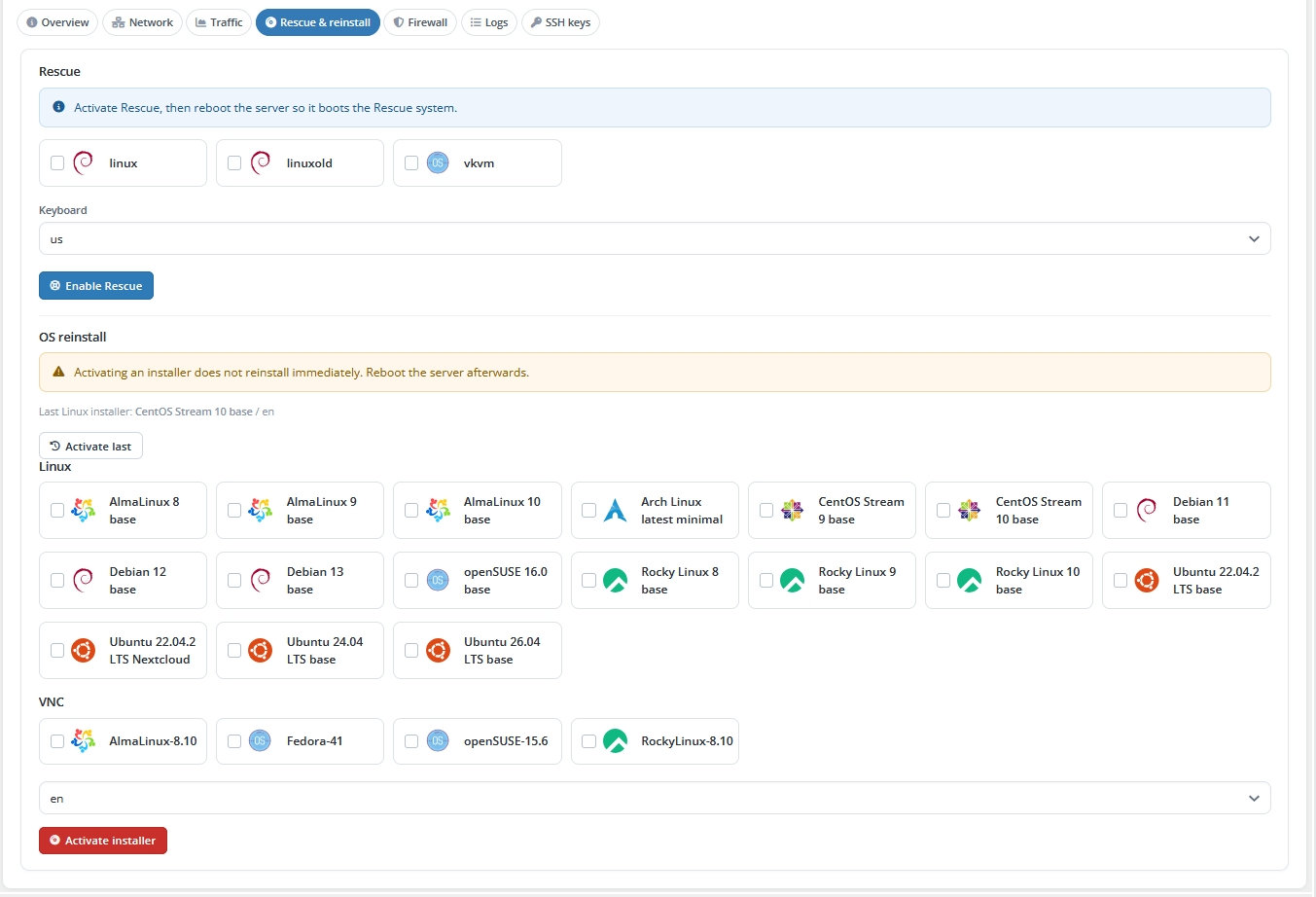
Task: Click the openSUSE-15.6 VNC OS icon
Action: [x=438, y=740]
